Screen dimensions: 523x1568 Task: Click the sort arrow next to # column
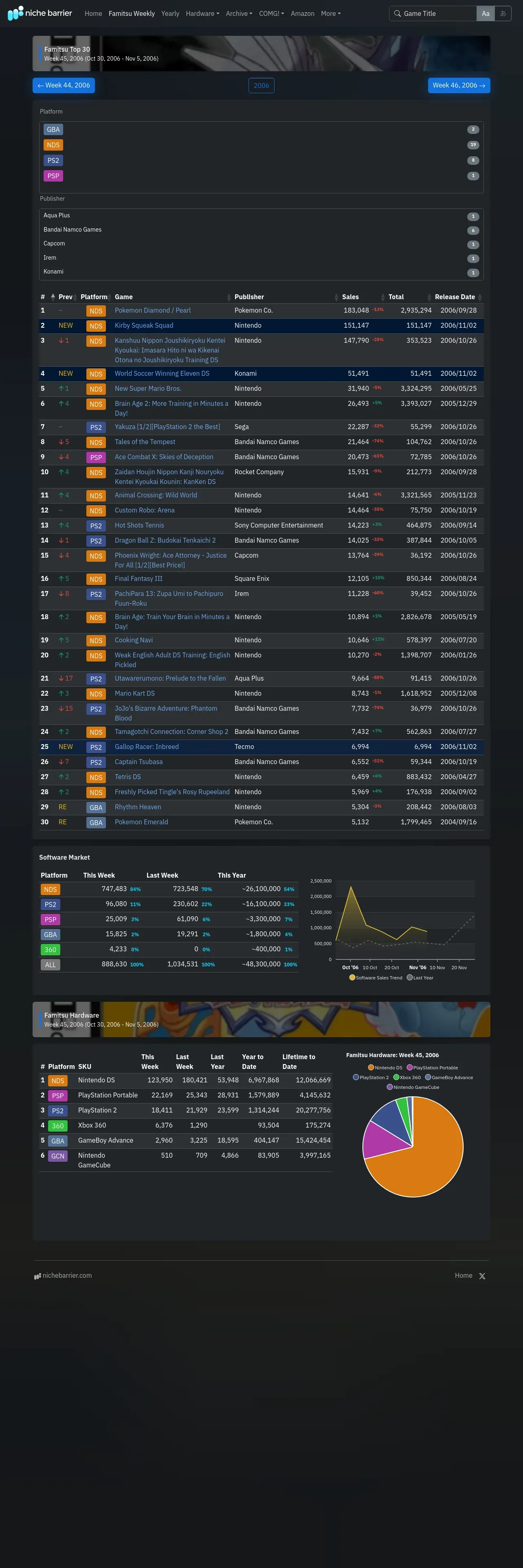tap(53, 297)
